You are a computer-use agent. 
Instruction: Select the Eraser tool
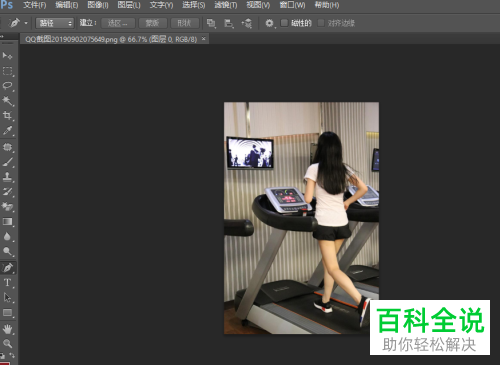point(7,207)
